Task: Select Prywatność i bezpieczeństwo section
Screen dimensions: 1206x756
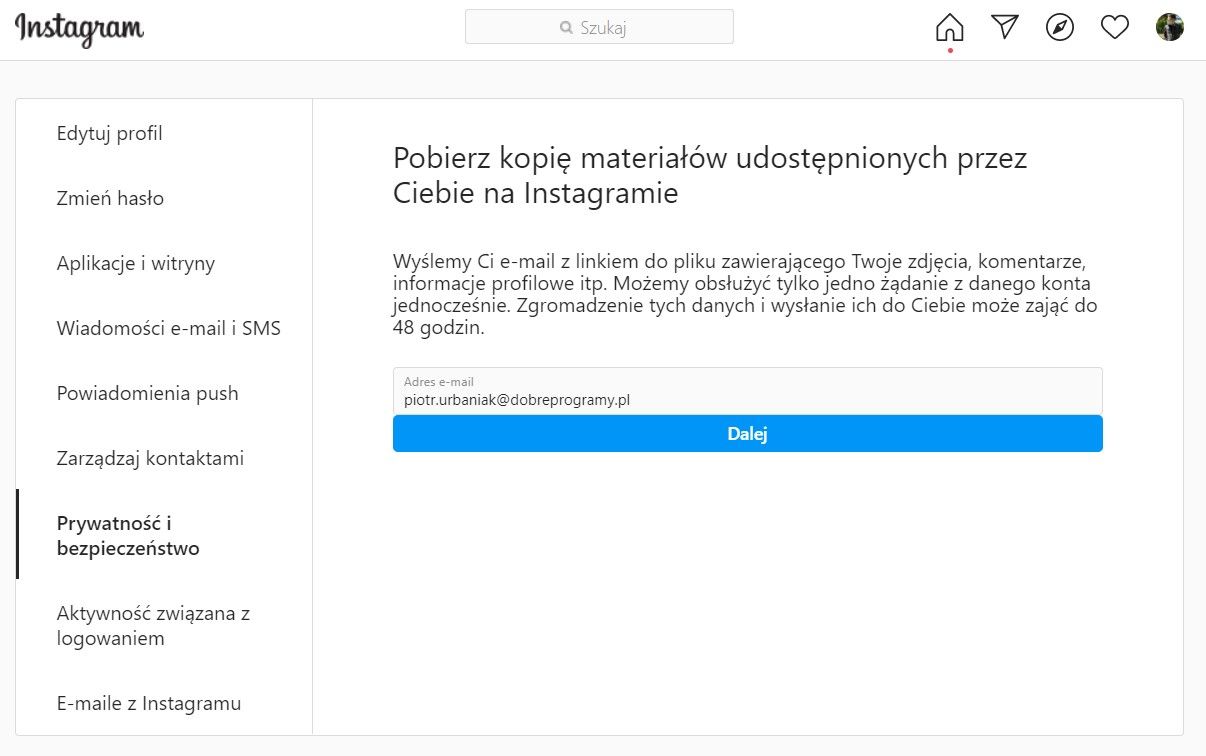Action: click(128, 535)
